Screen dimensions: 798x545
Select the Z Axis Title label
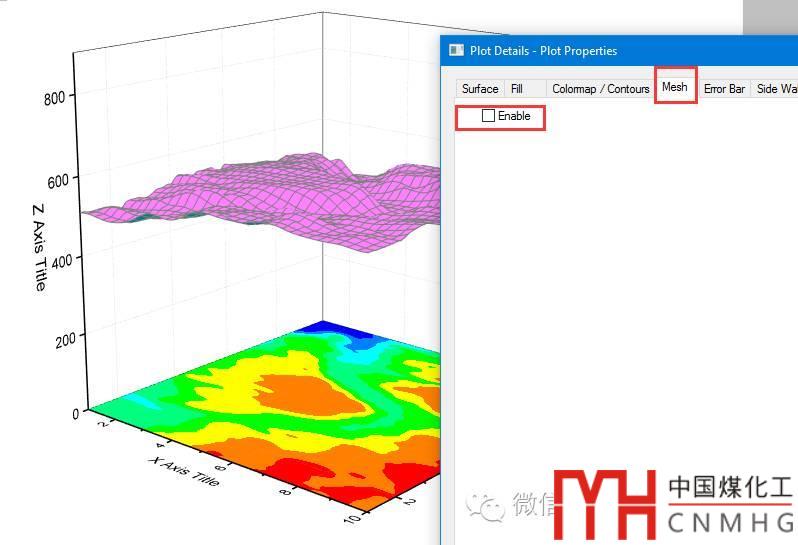[x=39, y=247]
